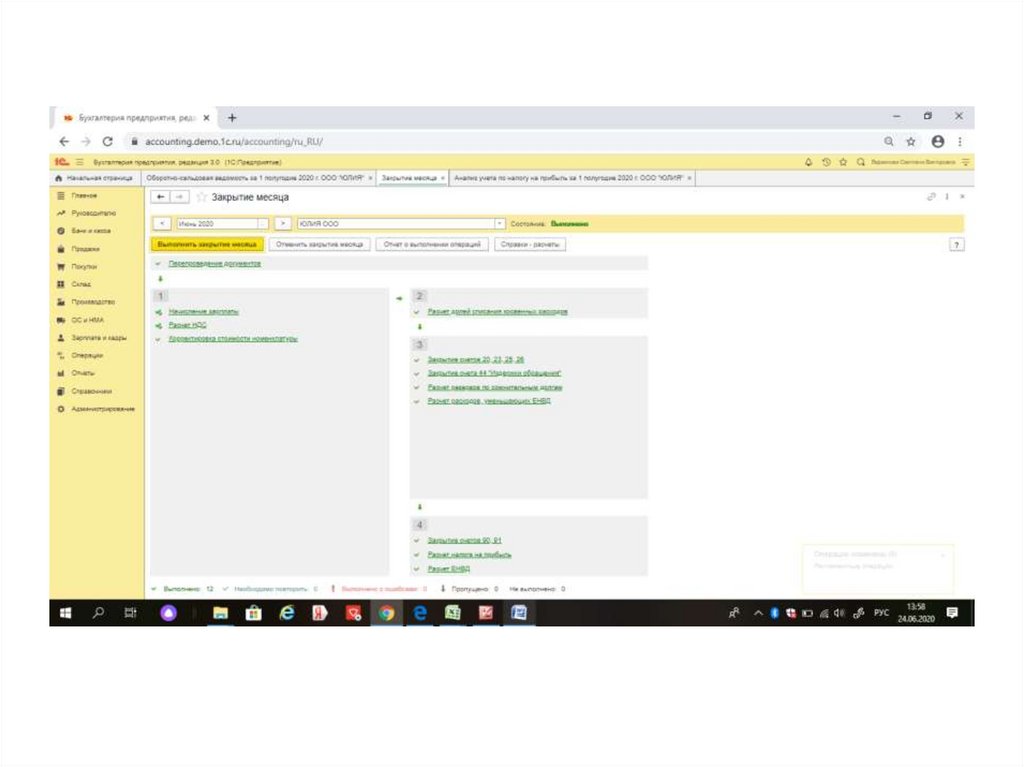1024x767 pixels.
Task: Add Закрытие месяца page to favorites star
Action: click(x=202, y=198)
